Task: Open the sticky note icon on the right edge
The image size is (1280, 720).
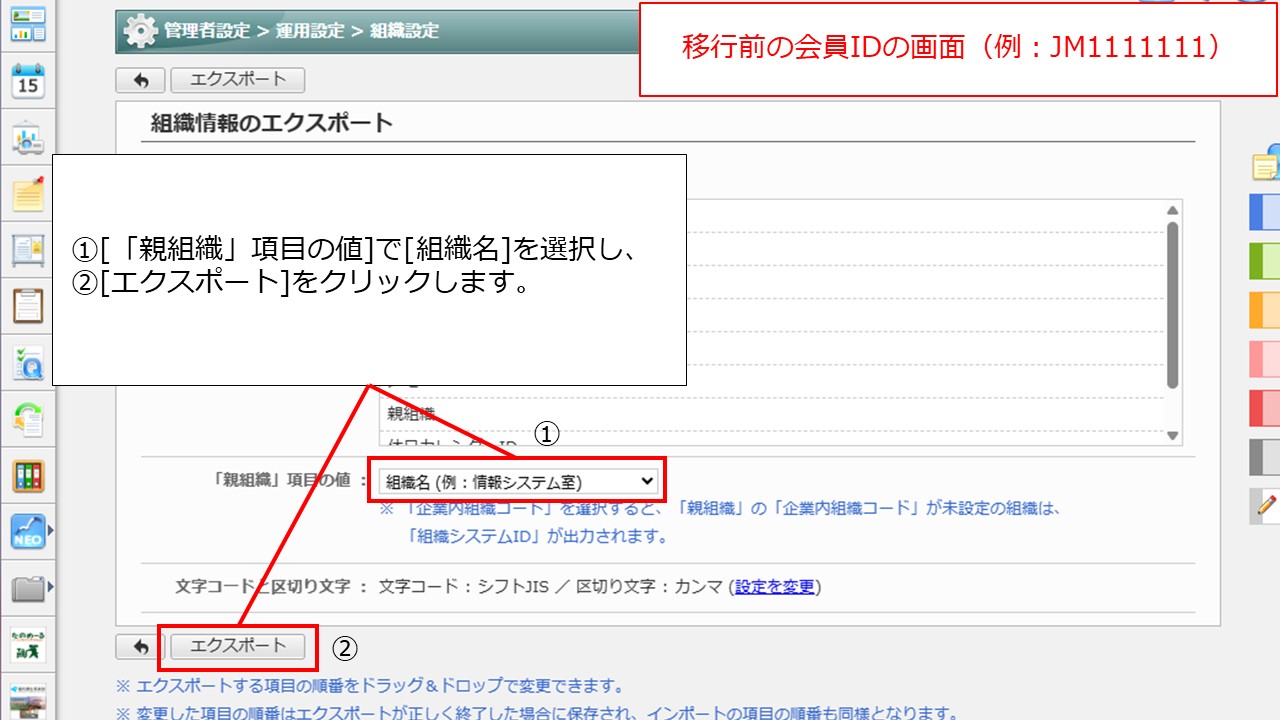Action: click(x=1266, y=164)
